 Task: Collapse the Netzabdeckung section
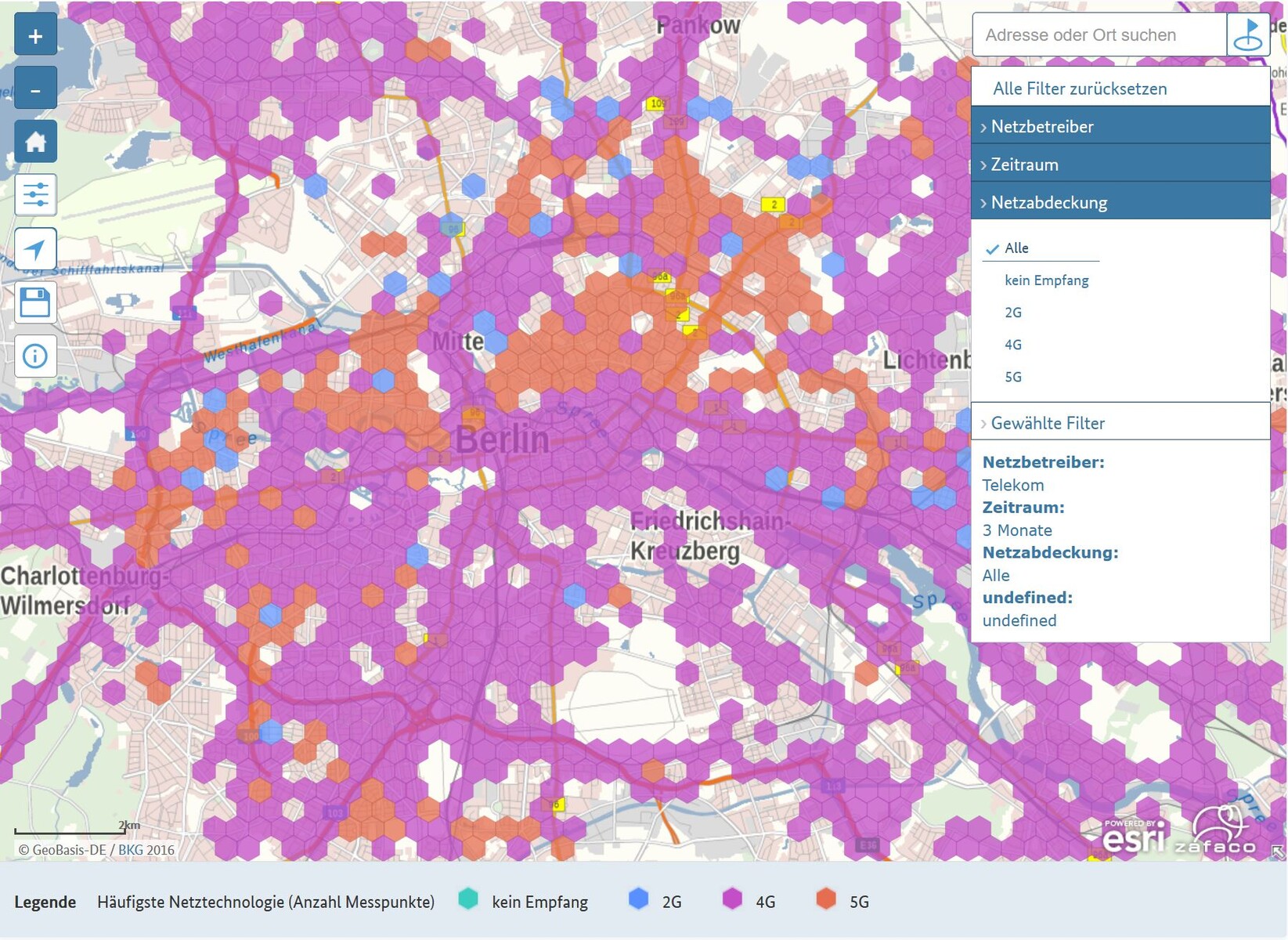click(1120, 202)
